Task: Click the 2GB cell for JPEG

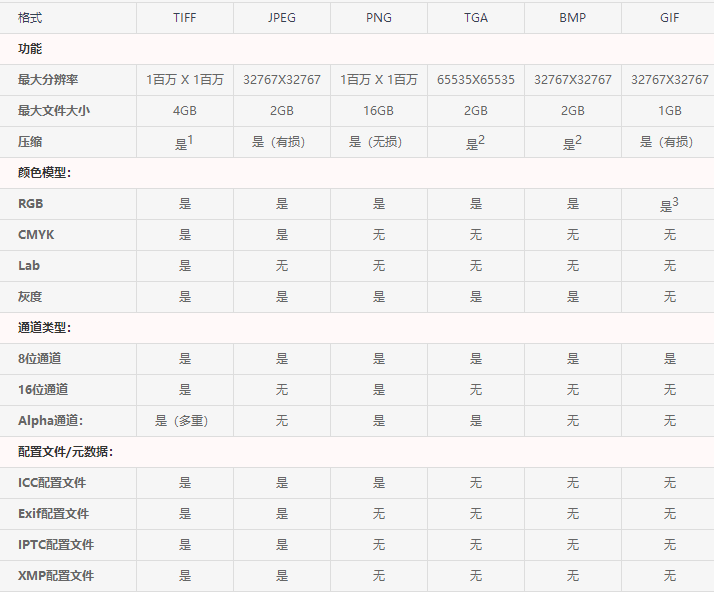Action: point(281,111)
